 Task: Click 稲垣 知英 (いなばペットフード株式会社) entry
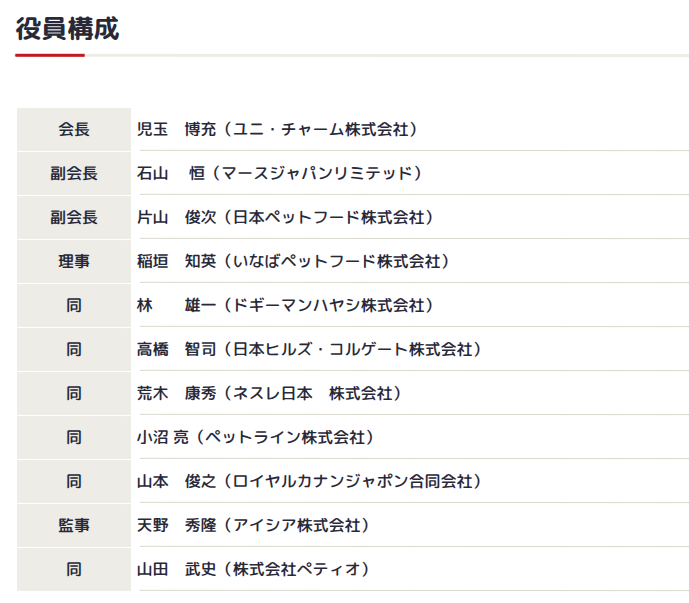293,261
